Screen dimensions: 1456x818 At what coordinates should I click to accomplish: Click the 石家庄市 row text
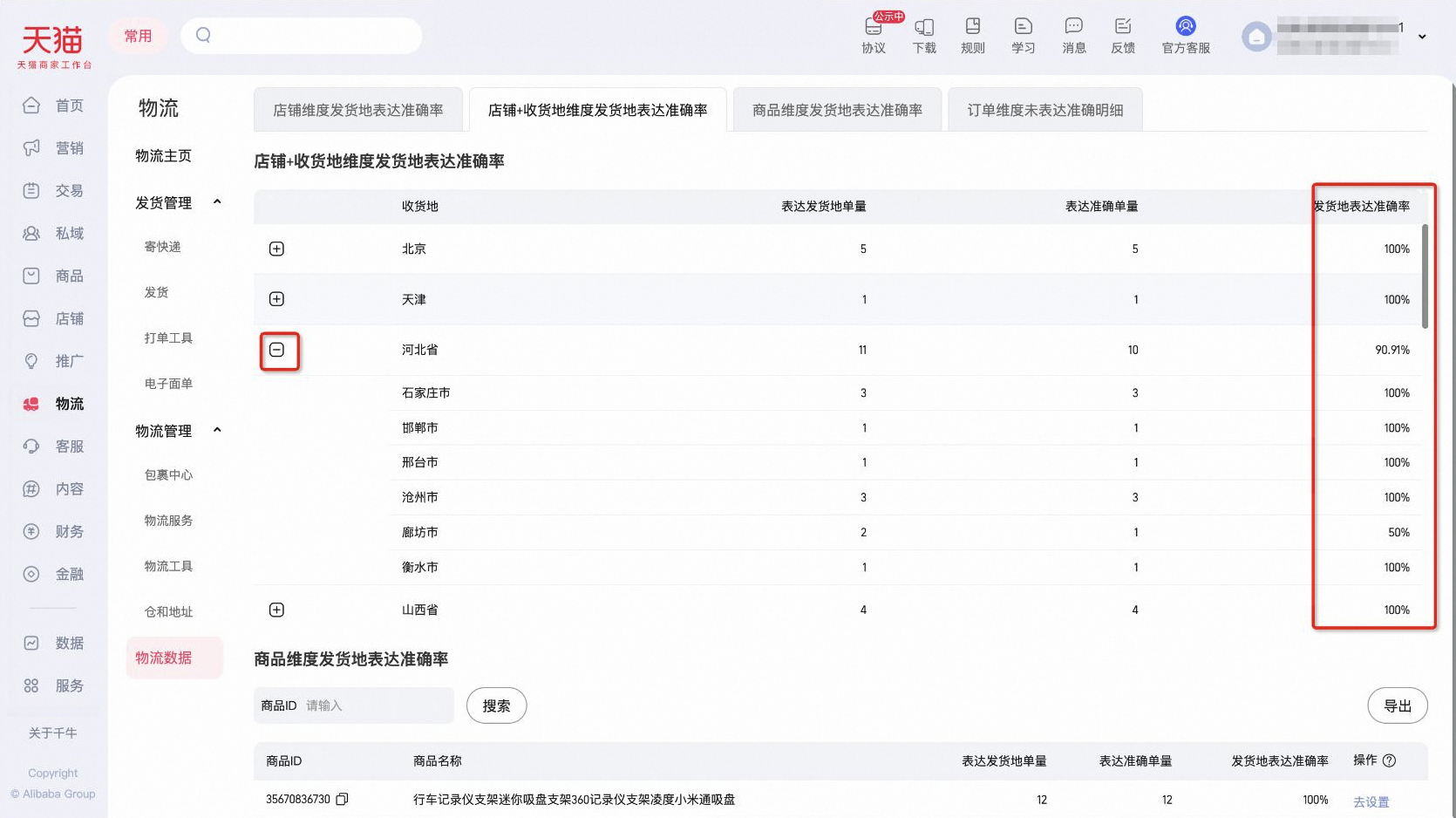tap(425, 393)
